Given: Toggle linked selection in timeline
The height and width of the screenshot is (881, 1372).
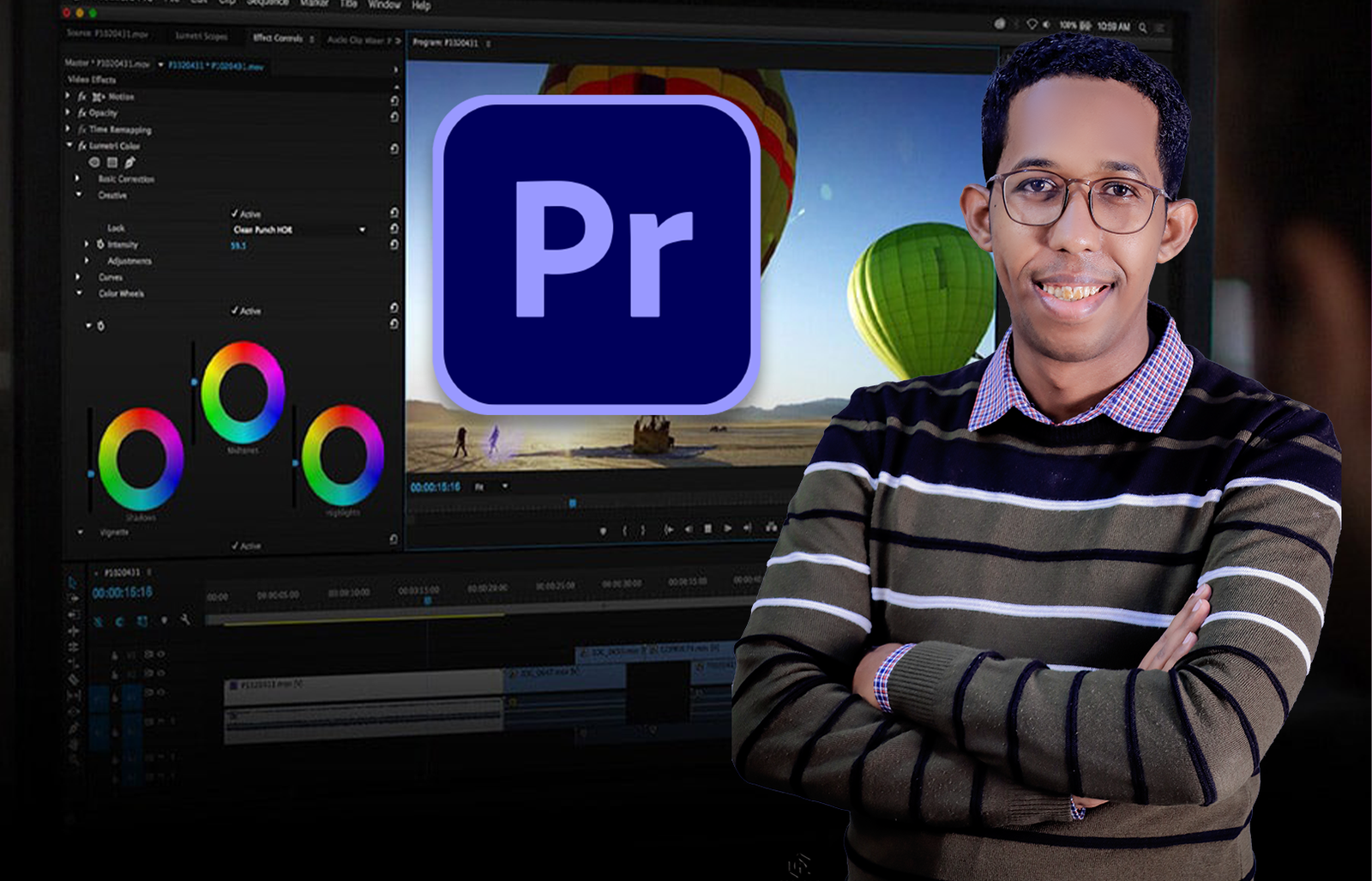Looking at the screenshot, I should 142,620.
